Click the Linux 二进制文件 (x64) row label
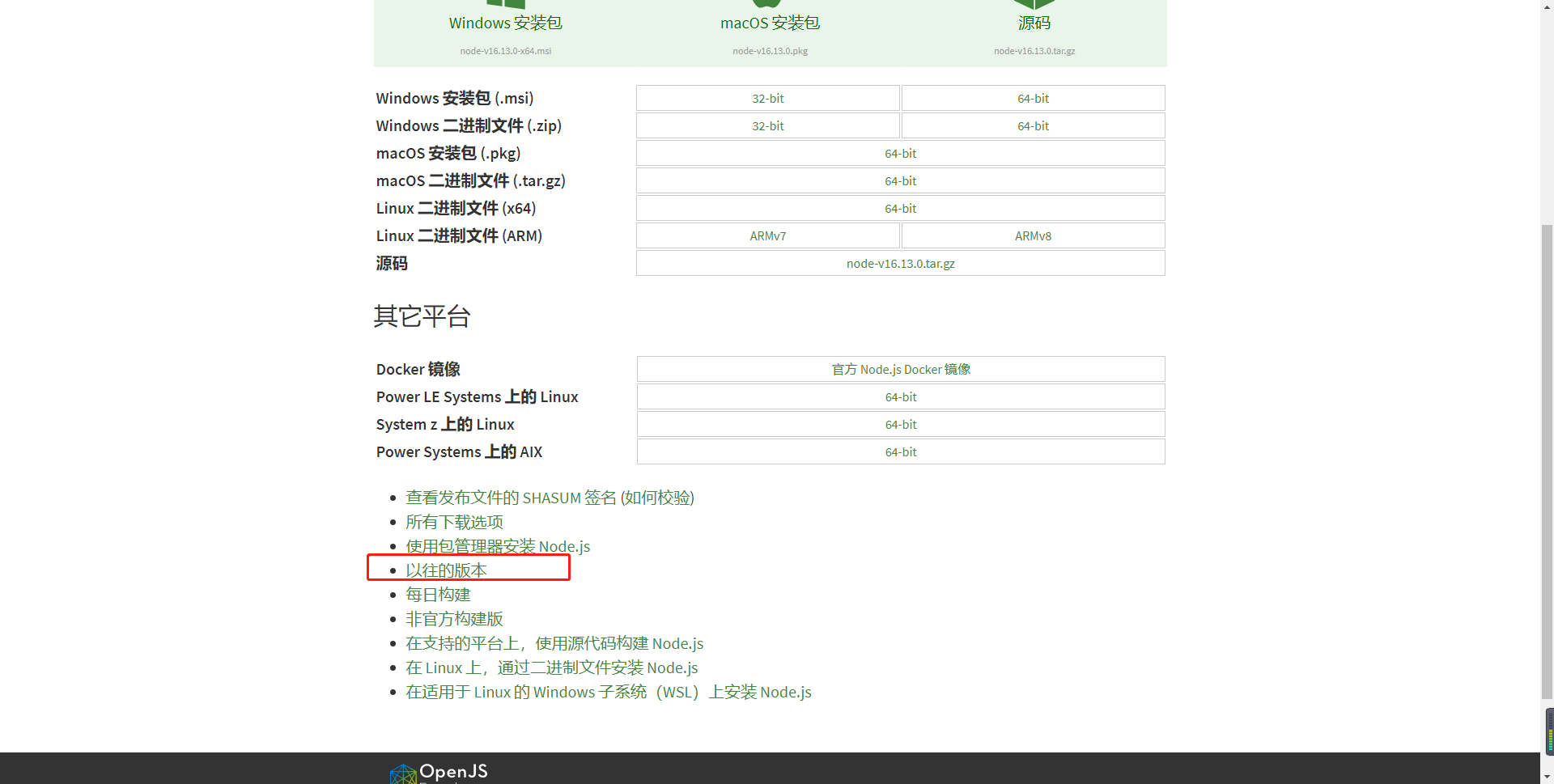 click(x=456, y=208)
